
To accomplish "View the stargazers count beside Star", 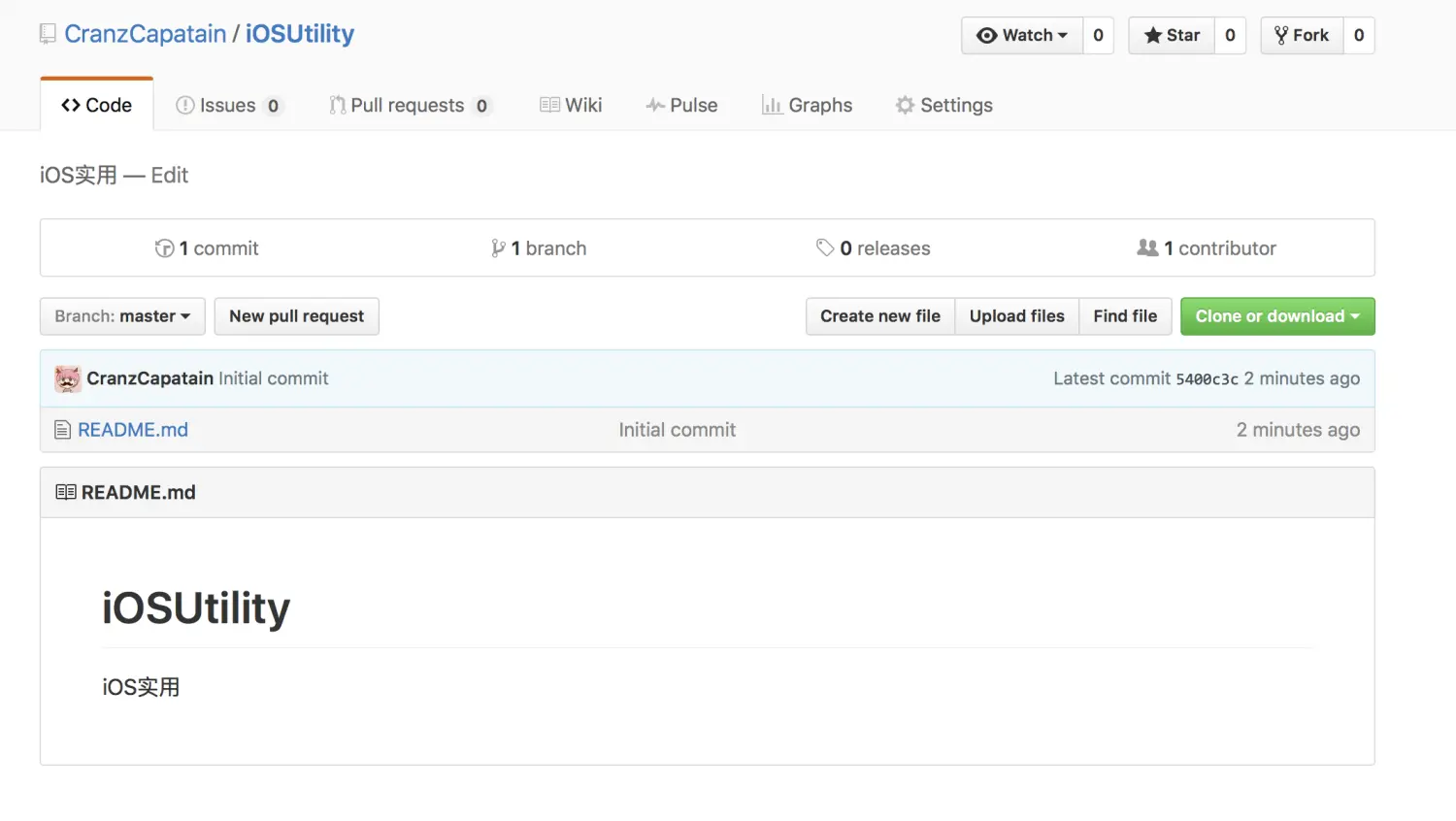I will tap(1230, 36).
